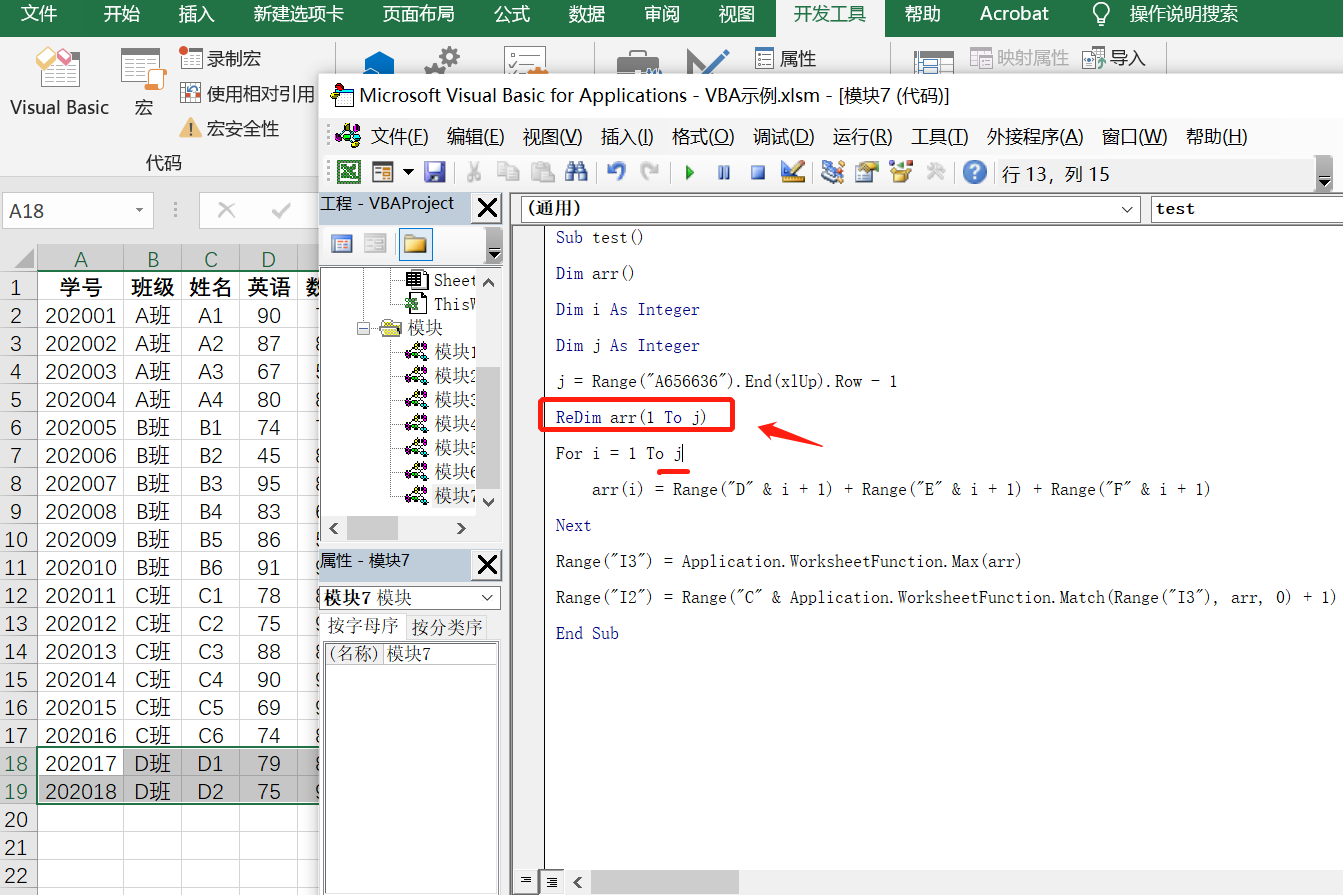Open the Project Explorer icon

click(x=832, y=172)
